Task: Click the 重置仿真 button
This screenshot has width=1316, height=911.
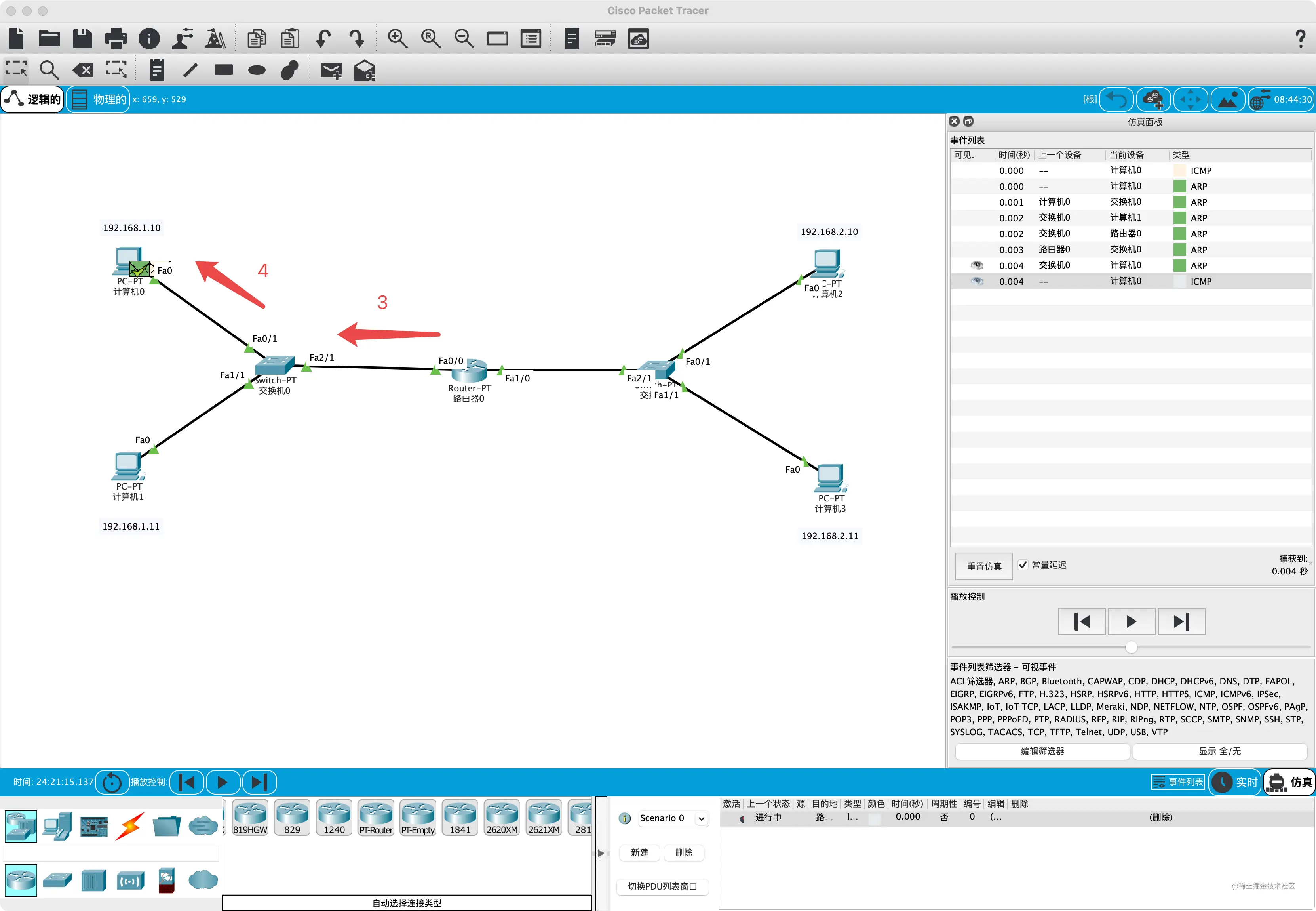Action: coord(984,566)
